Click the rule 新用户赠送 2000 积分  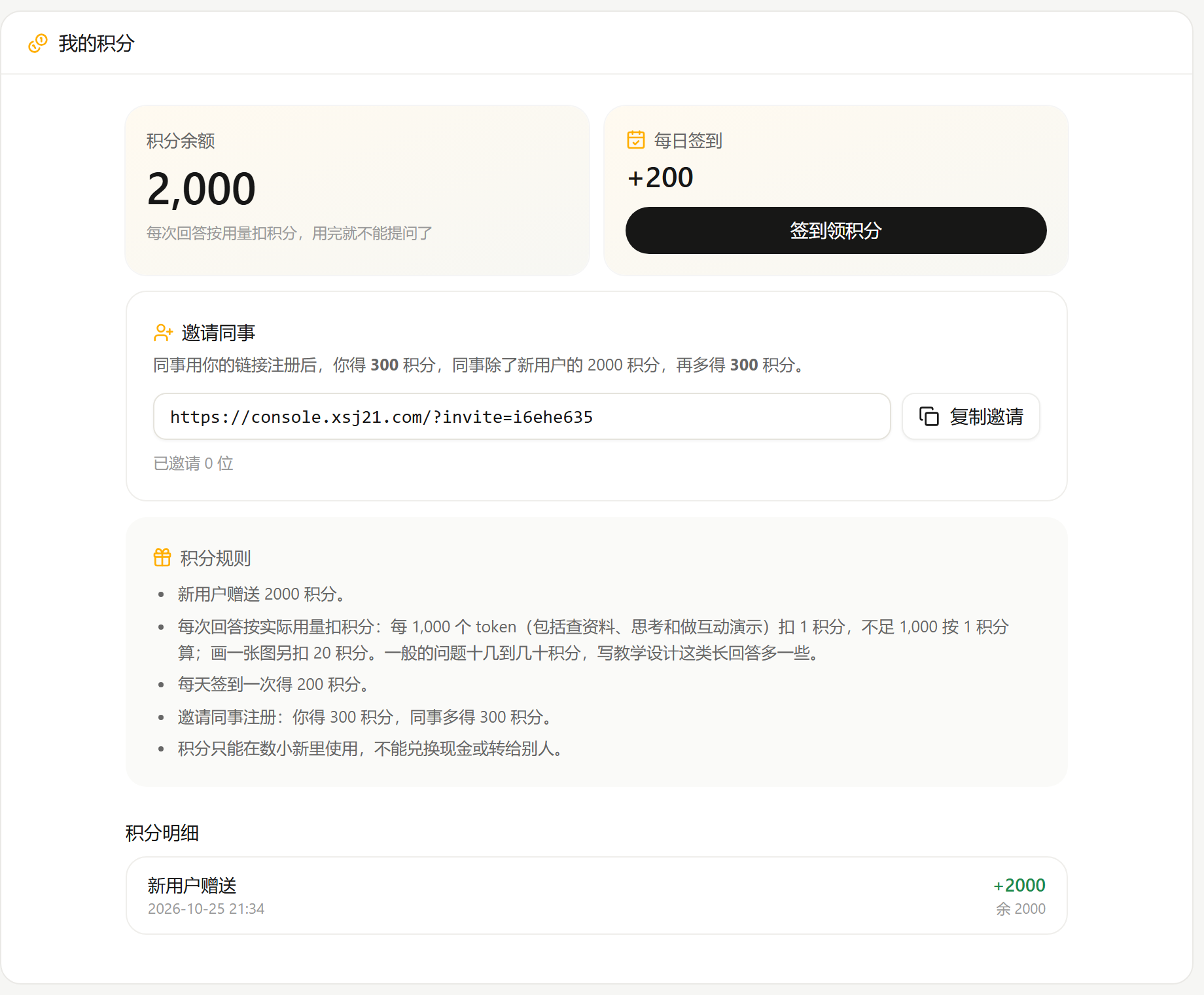click(262, 594)
